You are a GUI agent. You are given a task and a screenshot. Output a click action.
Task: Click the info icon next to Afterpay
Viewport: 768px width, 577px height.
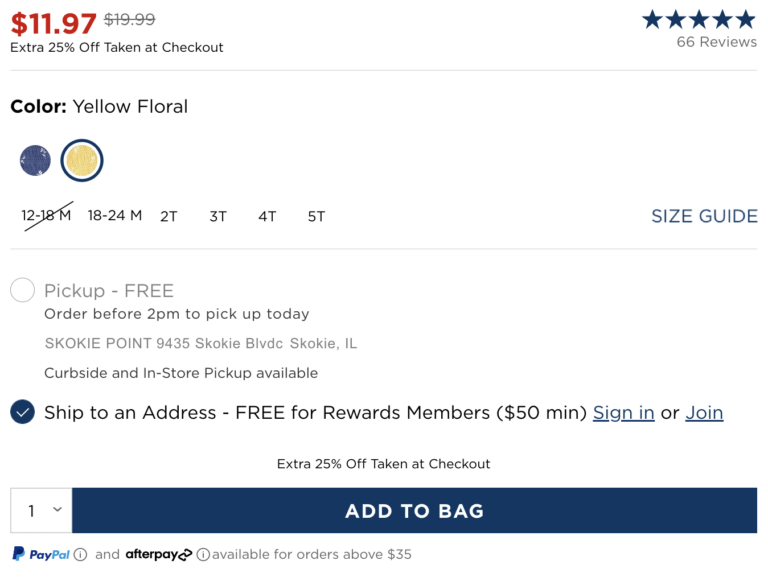203,554
